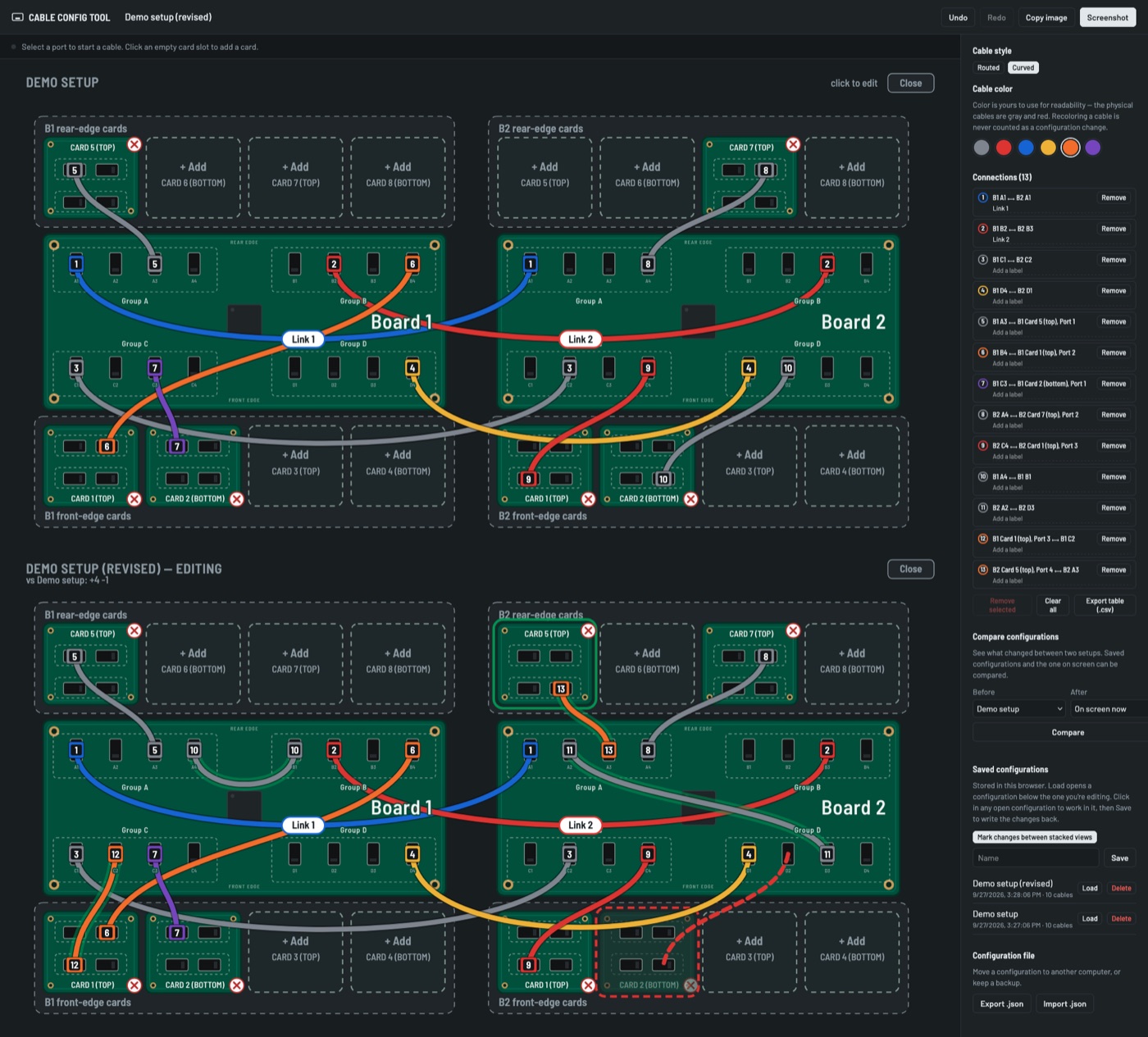
Task: Click the Compare button
Action: pos(1068,733)
